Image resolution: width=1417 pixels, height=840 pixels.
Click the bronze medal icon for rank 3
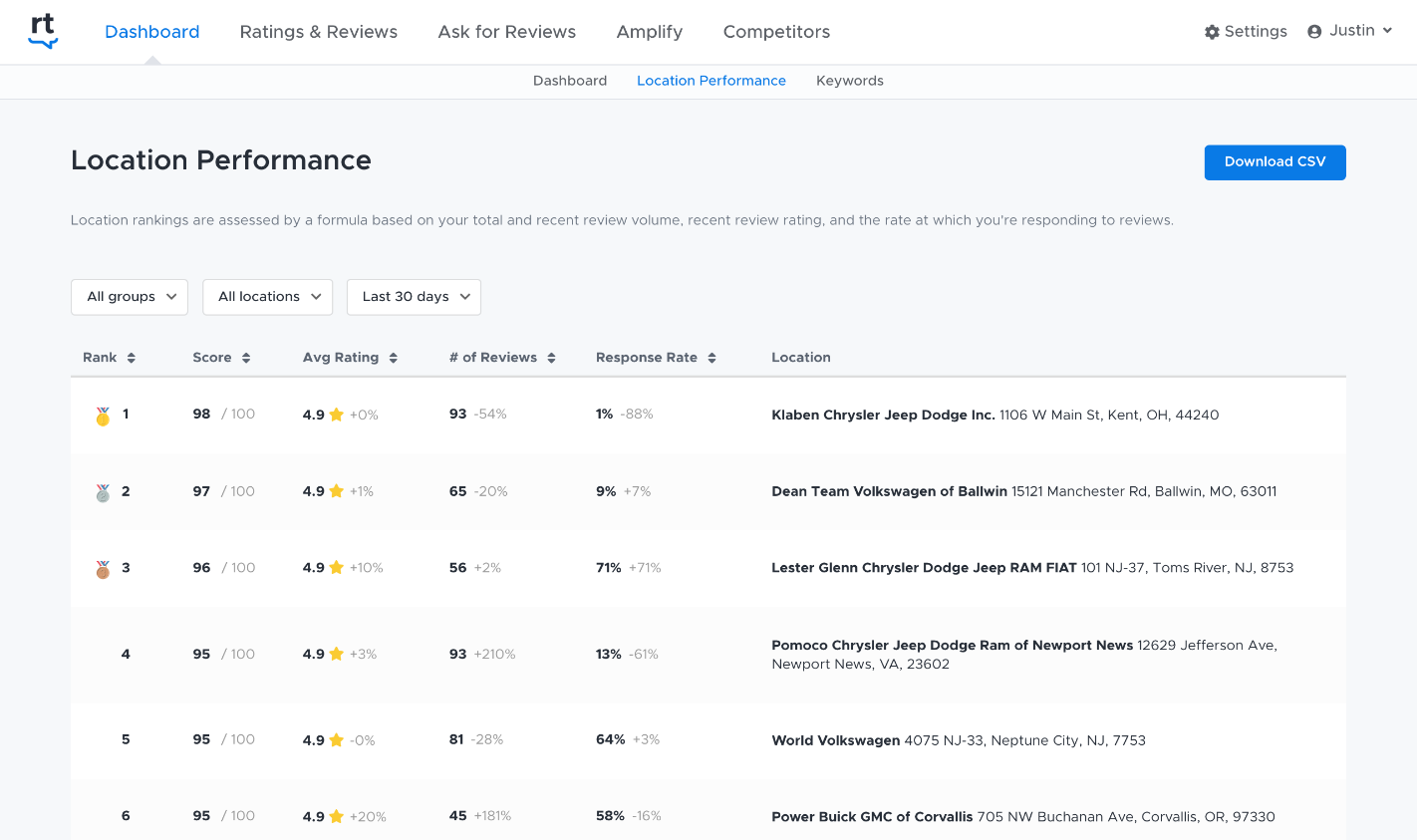tap(103, 569)
